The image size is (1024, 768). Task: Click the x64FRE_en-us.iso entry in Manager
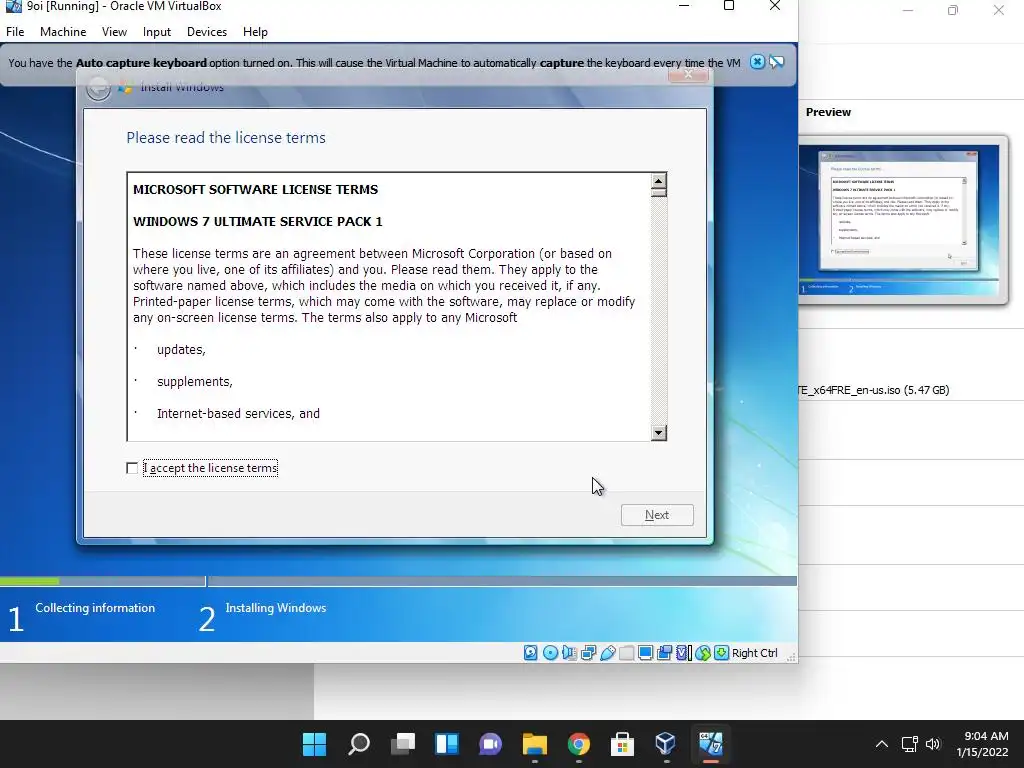coord(874,390)
